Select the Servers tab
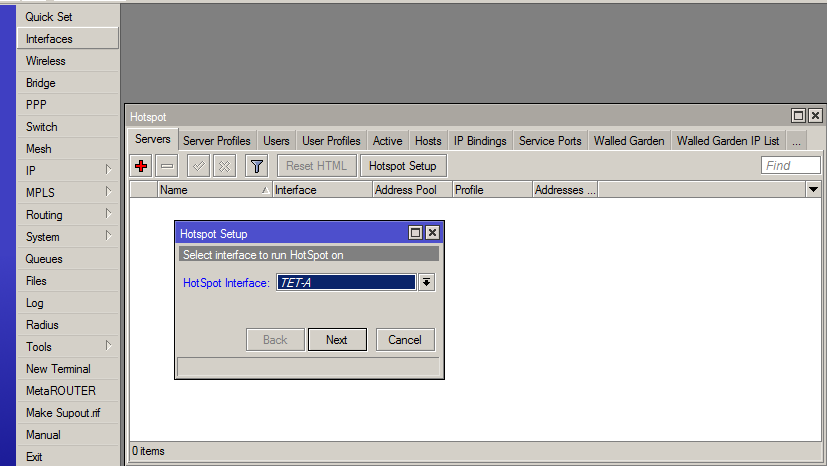The width and height of the screenshot is (827, 466). click(152, 139)
